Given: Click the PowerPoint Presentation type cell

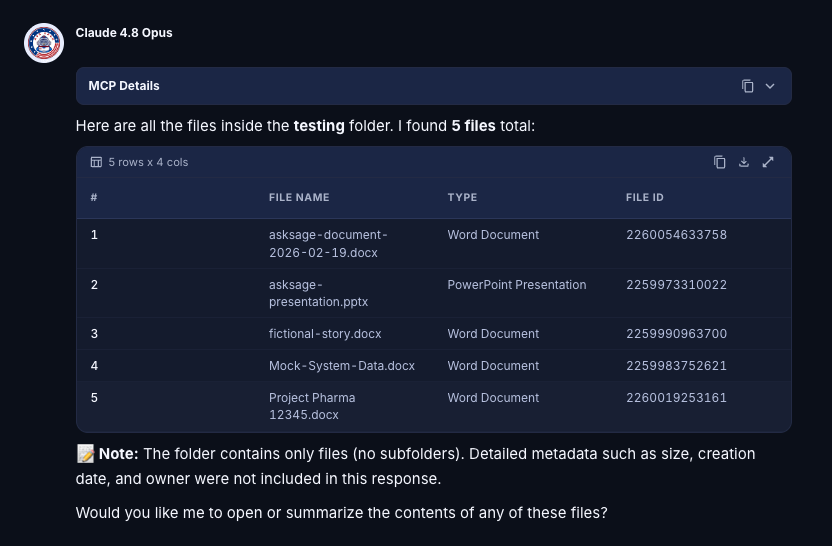Looking at the screenshot, I should 517,284.
